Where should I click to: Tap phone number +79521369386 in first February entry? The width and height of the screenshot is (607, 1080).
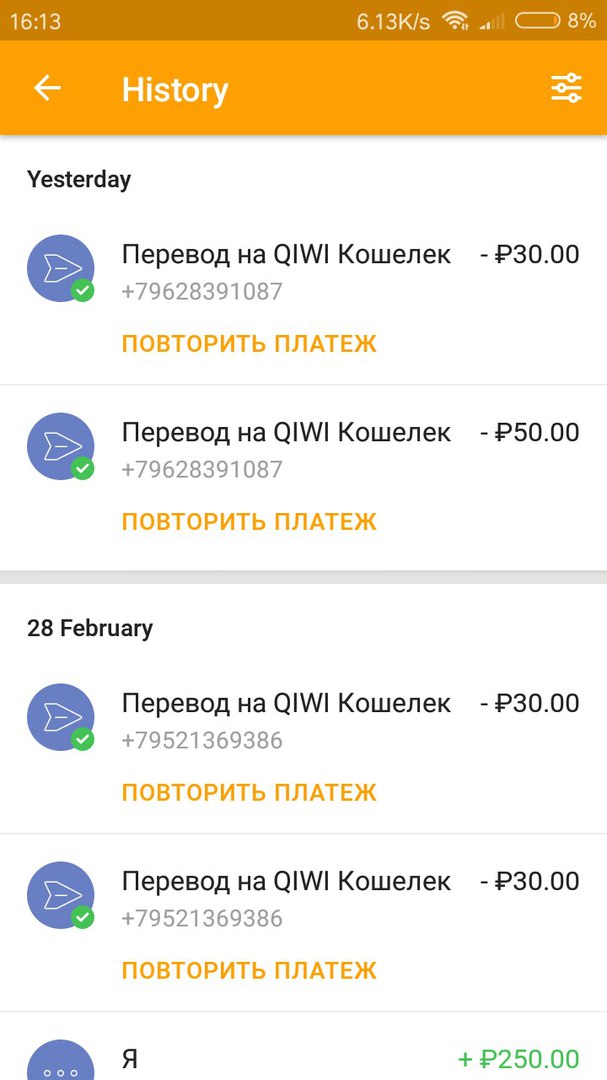click(x=202, y=741)
